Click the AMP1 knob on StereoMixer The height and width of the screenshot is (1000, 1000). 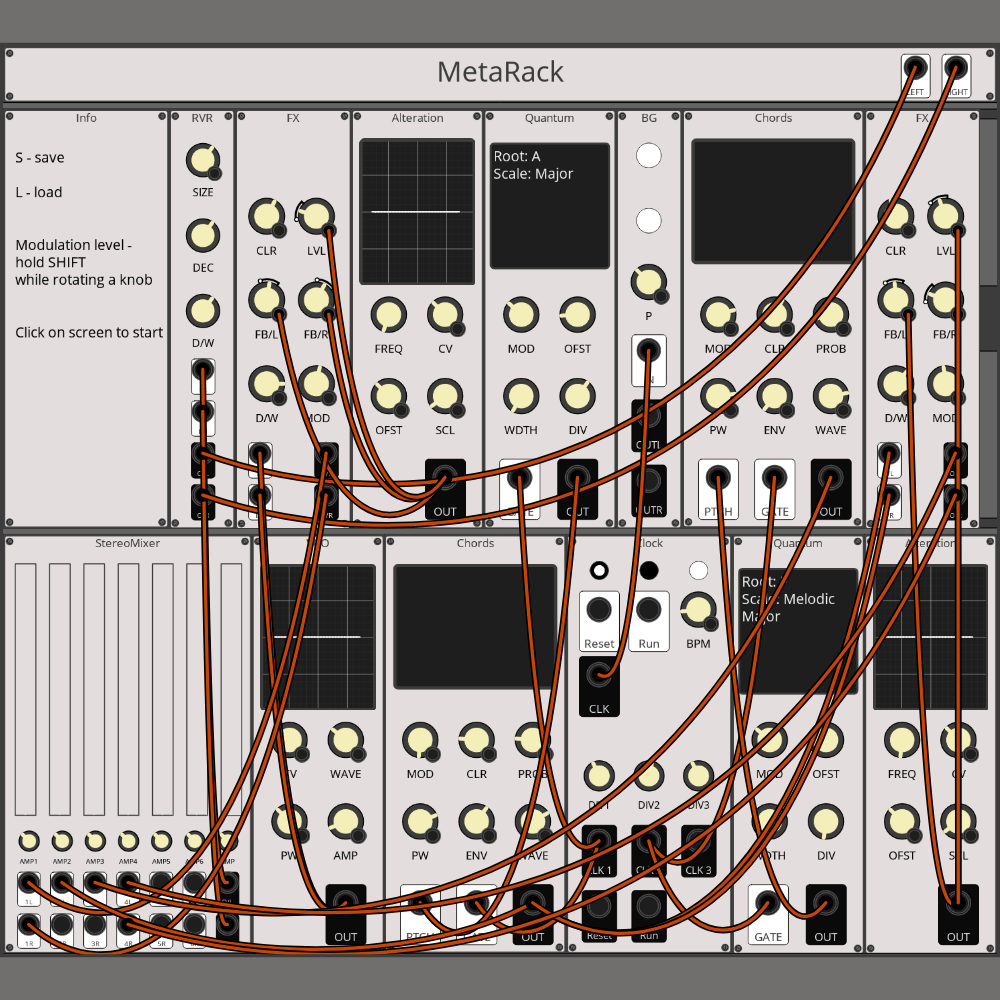(28, 841)
